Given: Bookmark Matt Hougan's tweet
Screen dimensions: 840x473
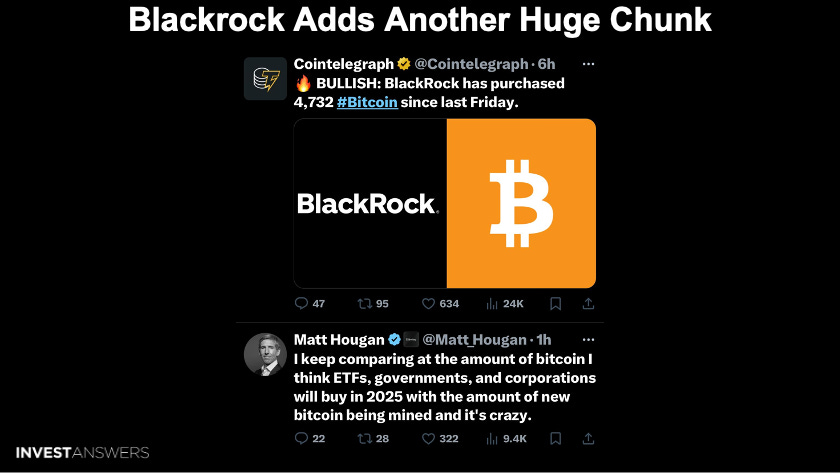Looking at the screenshot, I should pos(556,439).
